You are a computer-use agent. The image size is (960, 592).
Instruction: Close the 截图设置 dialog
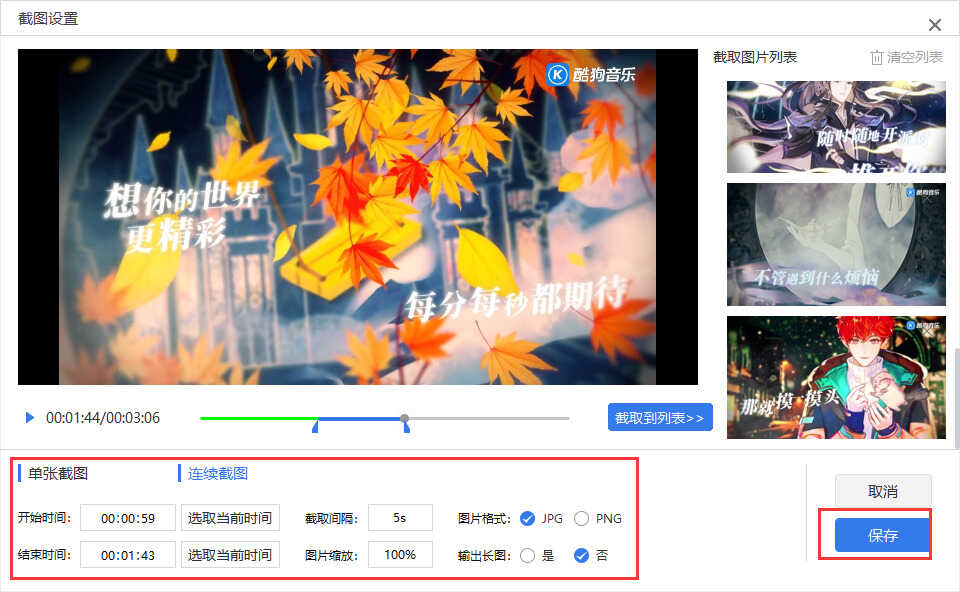coord(934,25)
